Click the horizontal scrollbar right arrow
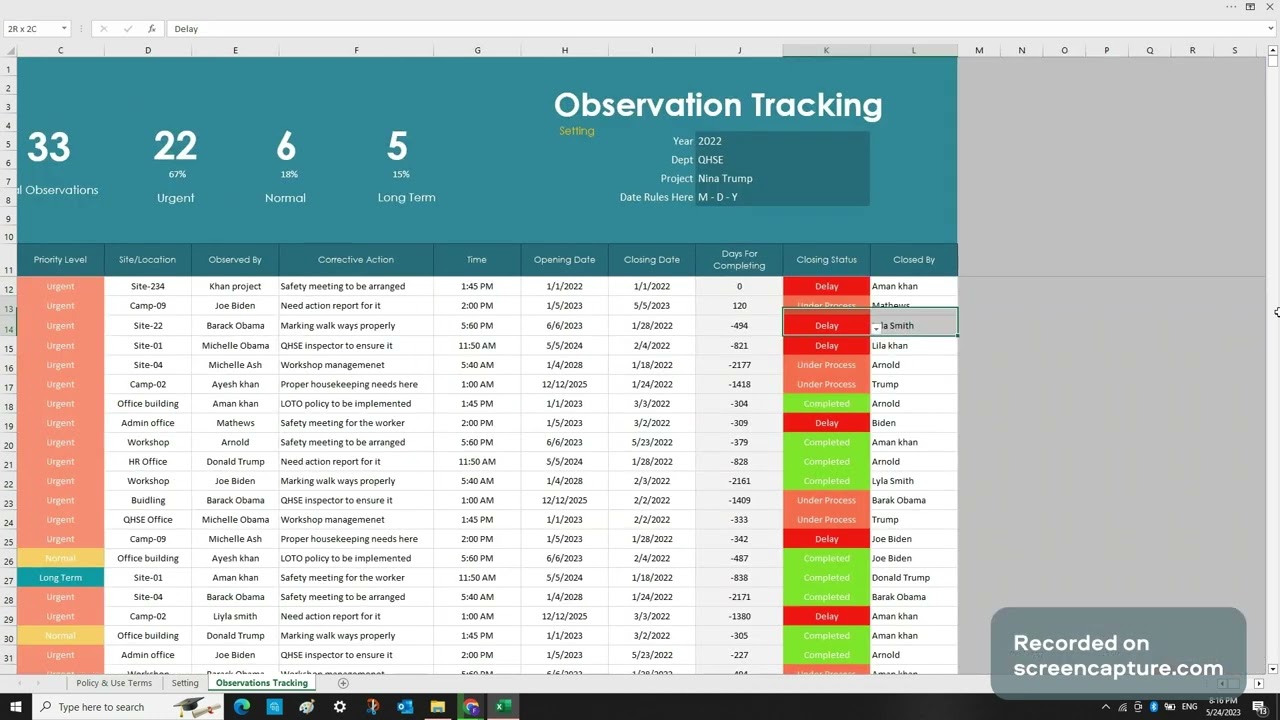 pos(1259,683)
